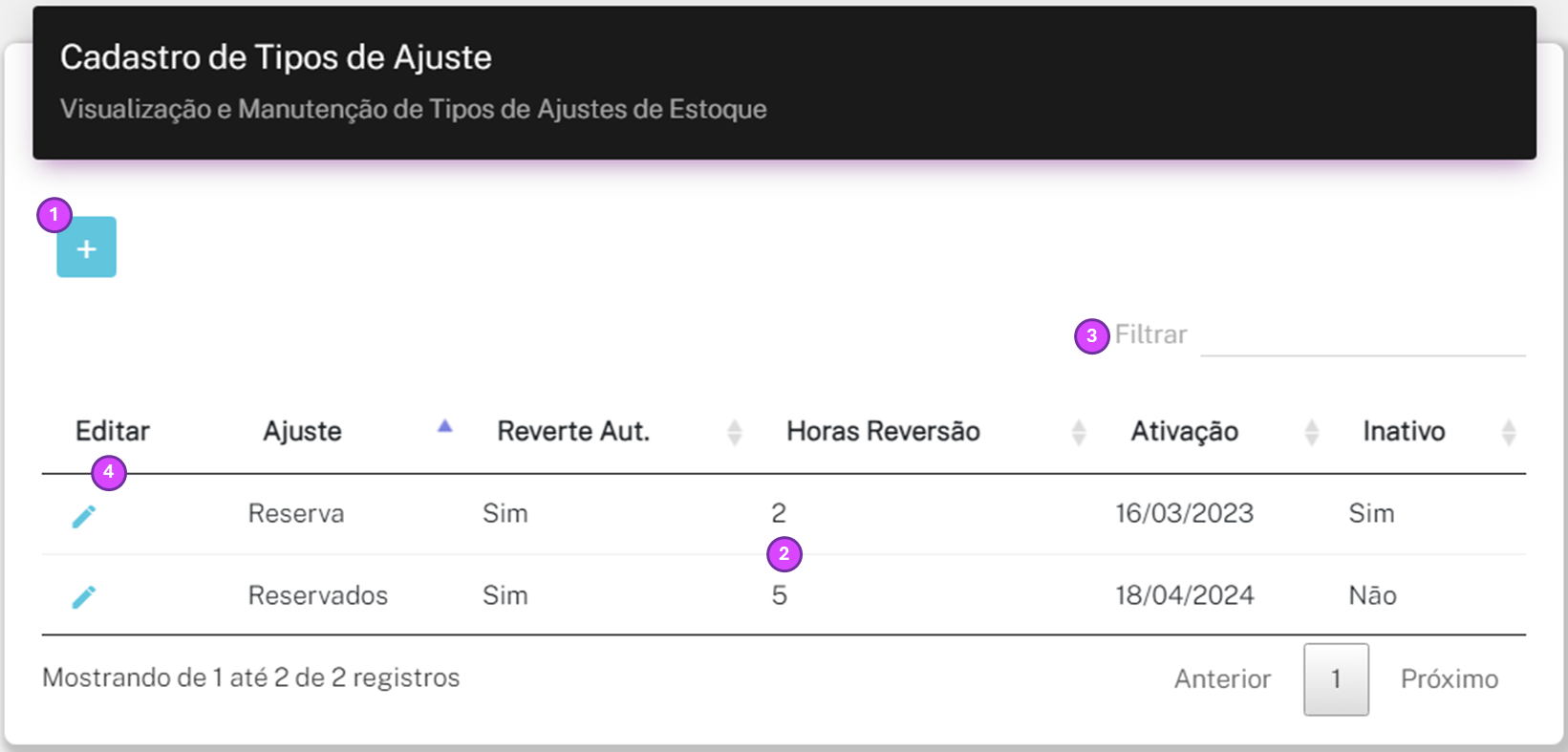Go to Anterior page
The image size is (1568, 752).
(1222, 679)
